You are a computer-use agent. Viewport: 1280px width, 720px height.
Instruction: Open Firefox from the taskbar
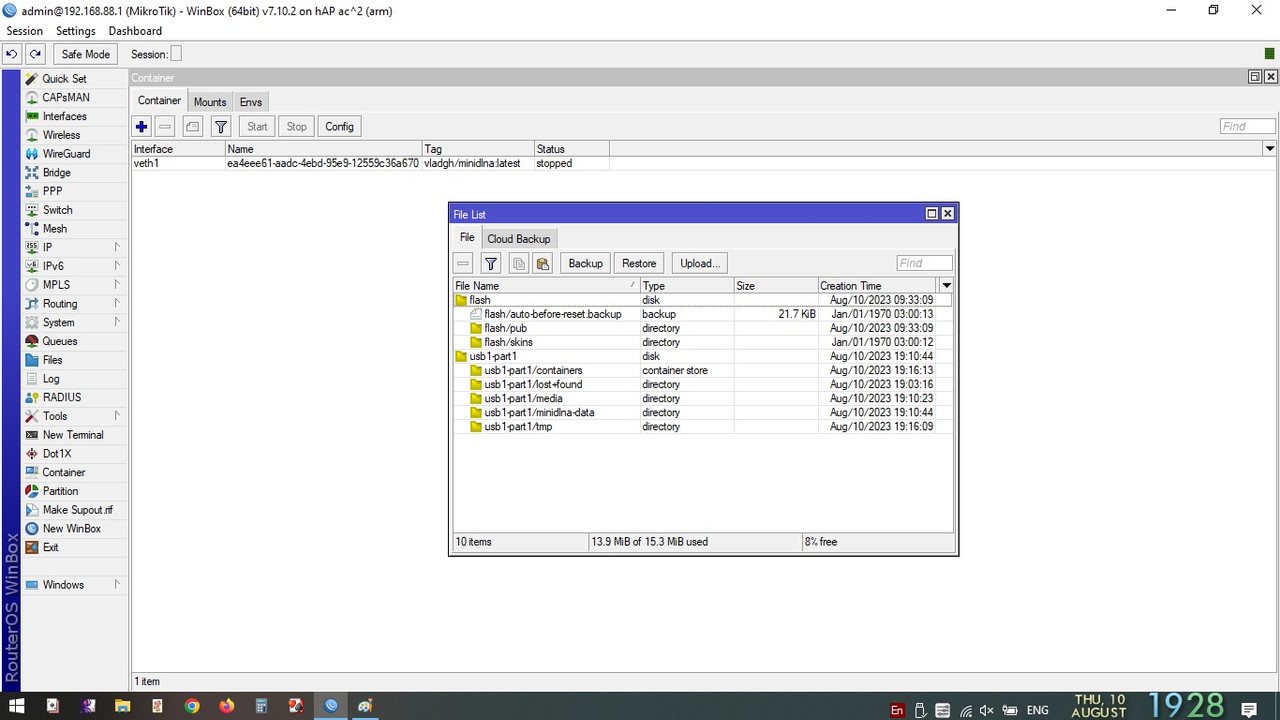226,706
